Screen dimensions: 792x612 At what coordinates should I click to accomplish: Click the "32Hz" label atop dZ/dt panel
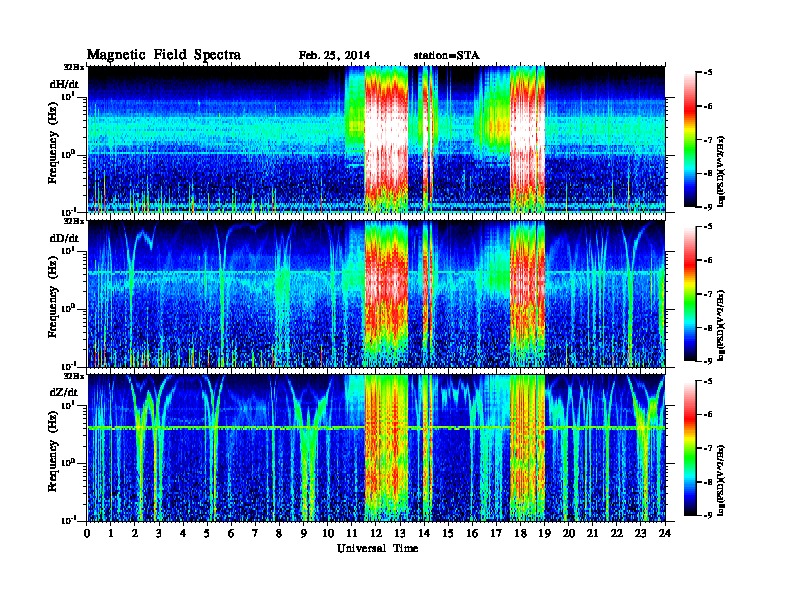73,376
